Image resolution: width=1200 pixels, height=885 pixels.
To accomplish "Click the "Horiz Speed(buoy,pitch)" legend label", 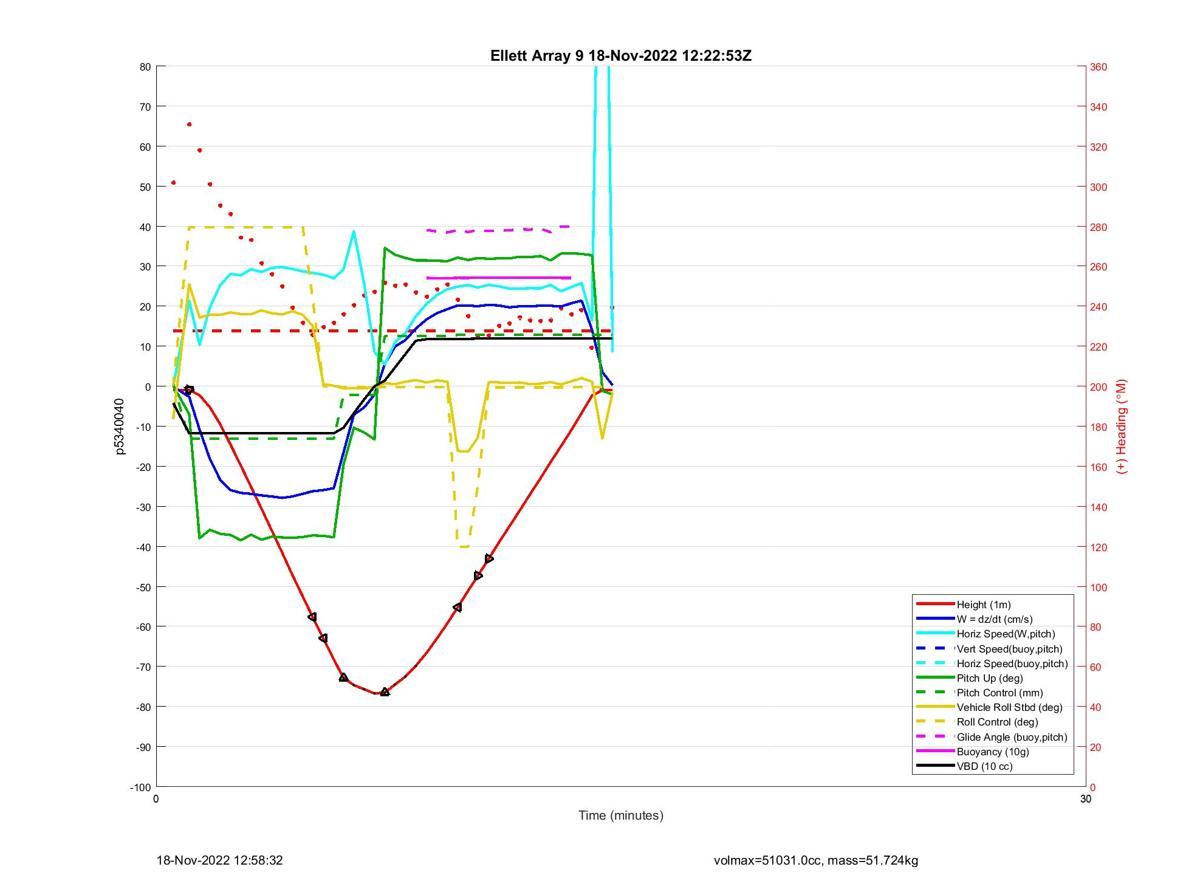I will (1012, 663).
